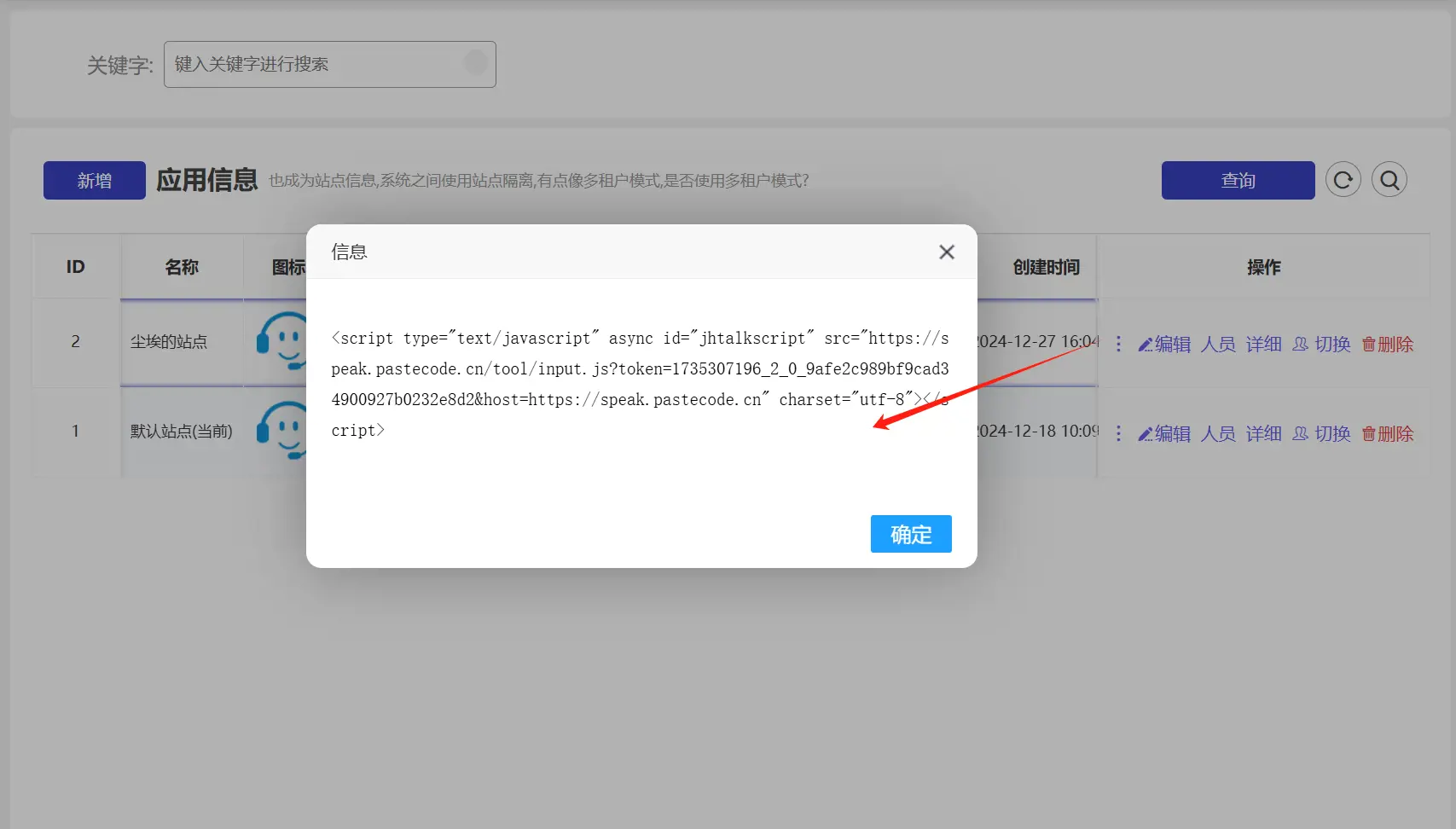Open more options dots for 尘埃的站点 row
Image resolution: width=1456 pixels, height=829 pixels.
click(1118, 344)
